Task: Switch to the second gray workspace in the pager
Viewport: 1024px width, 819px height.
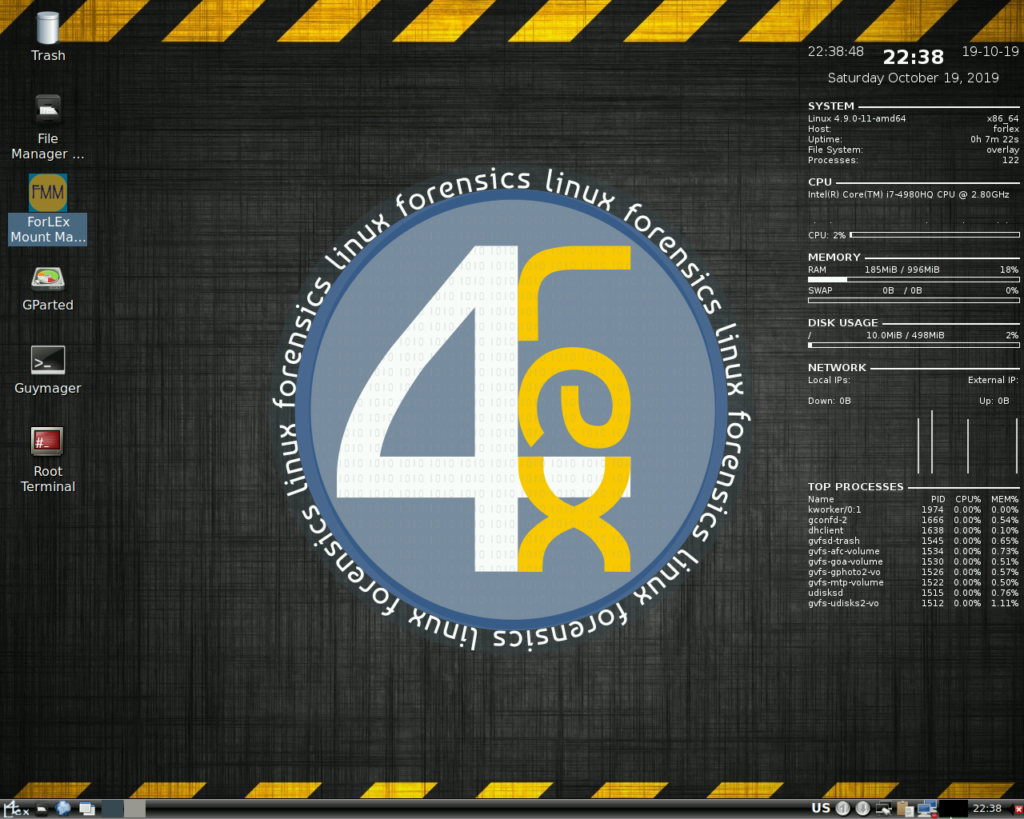Action: point(135,809)
